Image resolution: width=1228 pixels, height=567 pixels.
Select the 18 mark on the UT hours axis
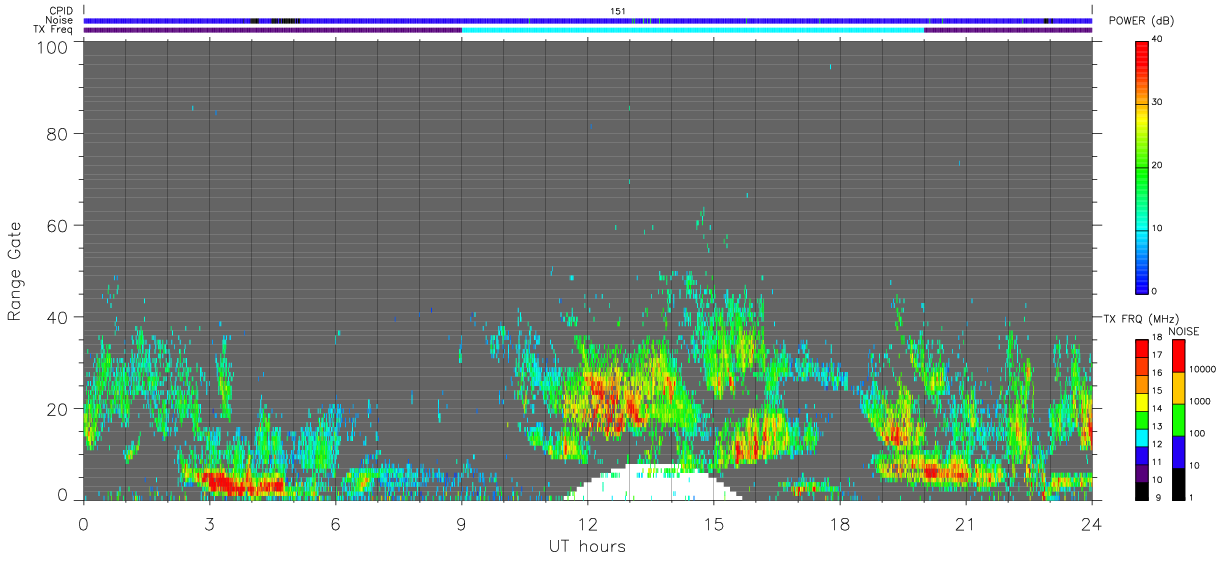[x=840, y=523]
